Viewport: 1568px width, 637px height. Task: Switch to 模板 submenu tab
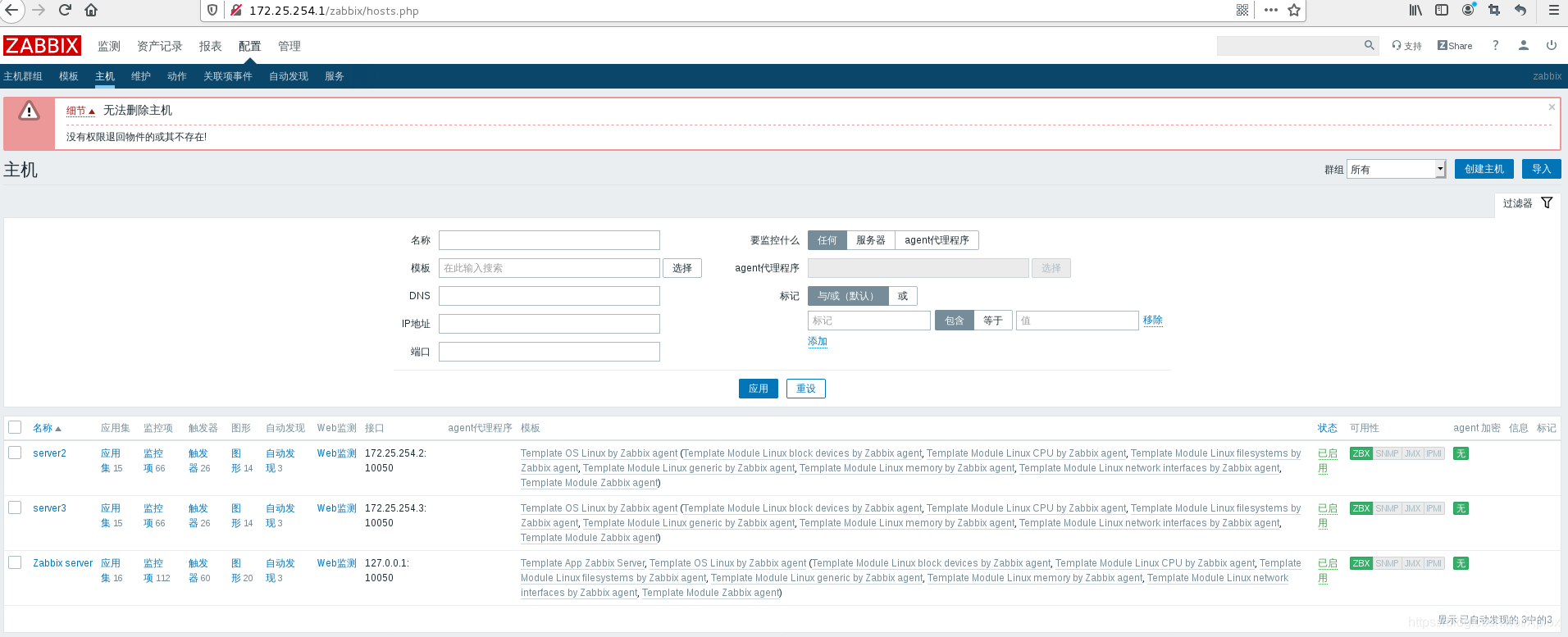tap(68, 76)
